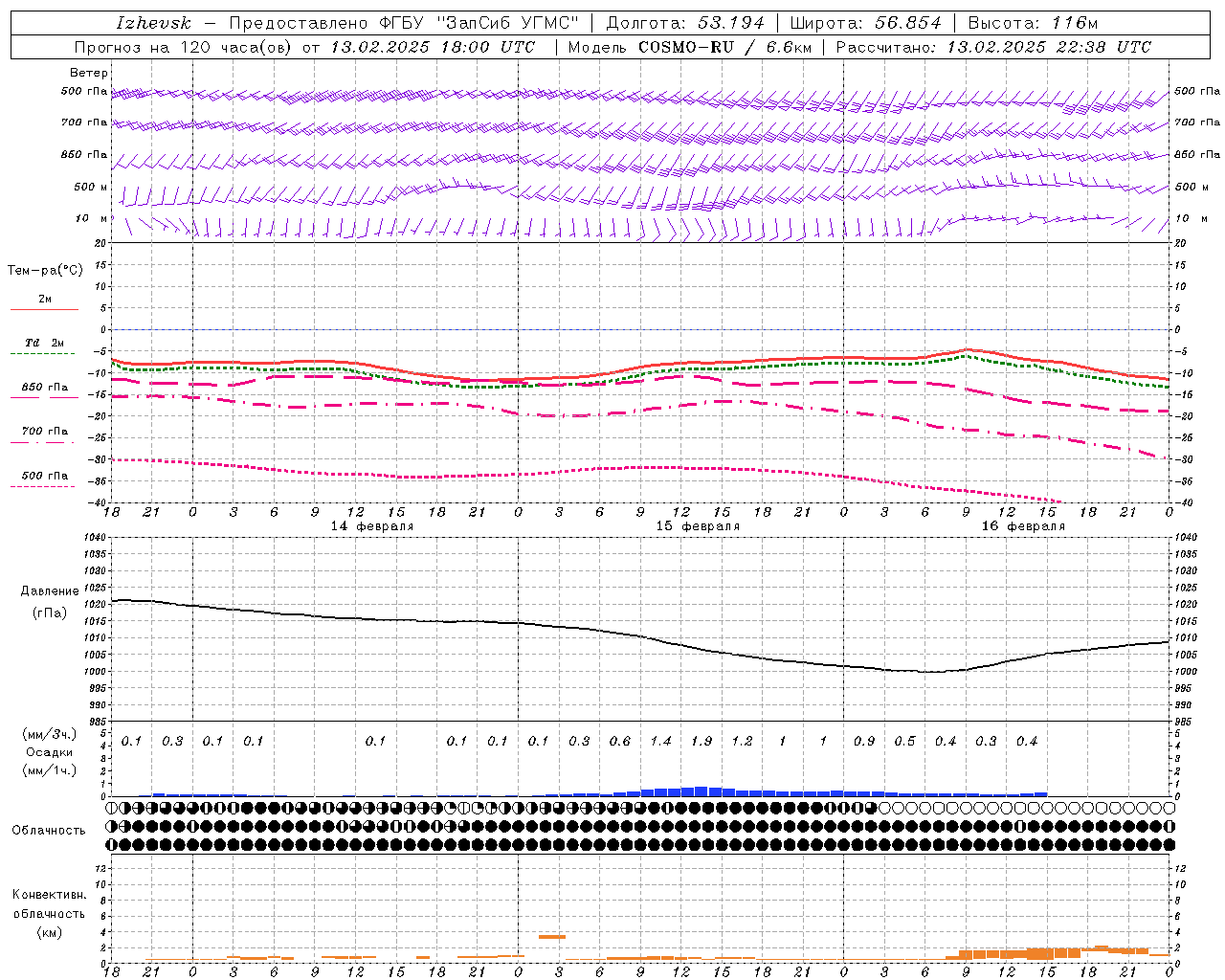Click the "2м" temperature legend entry
Image resolution: width=1225 pixels, height=980 pixels.
click(x=45, y=300)
